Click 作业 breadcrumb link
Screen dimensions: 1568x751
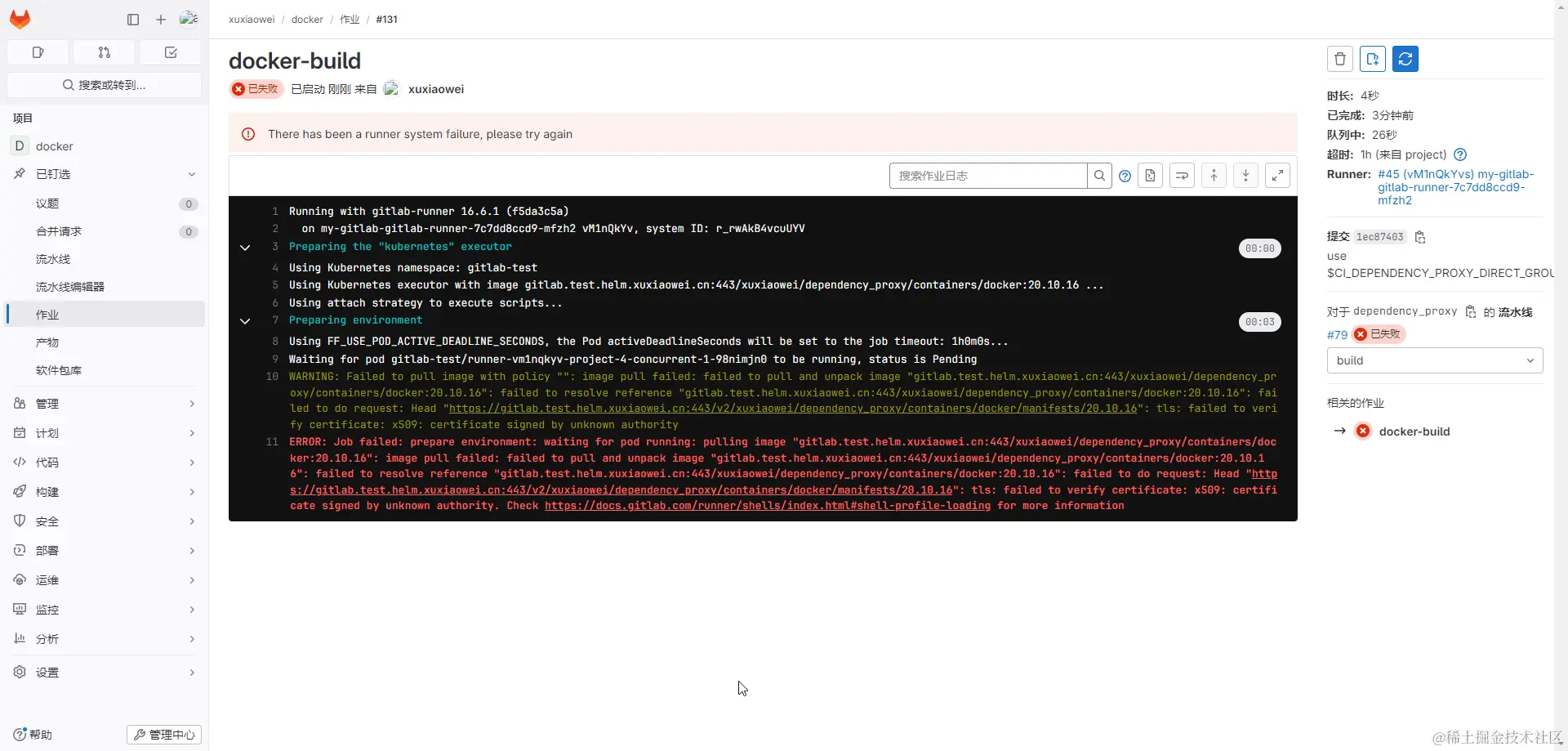350,20
